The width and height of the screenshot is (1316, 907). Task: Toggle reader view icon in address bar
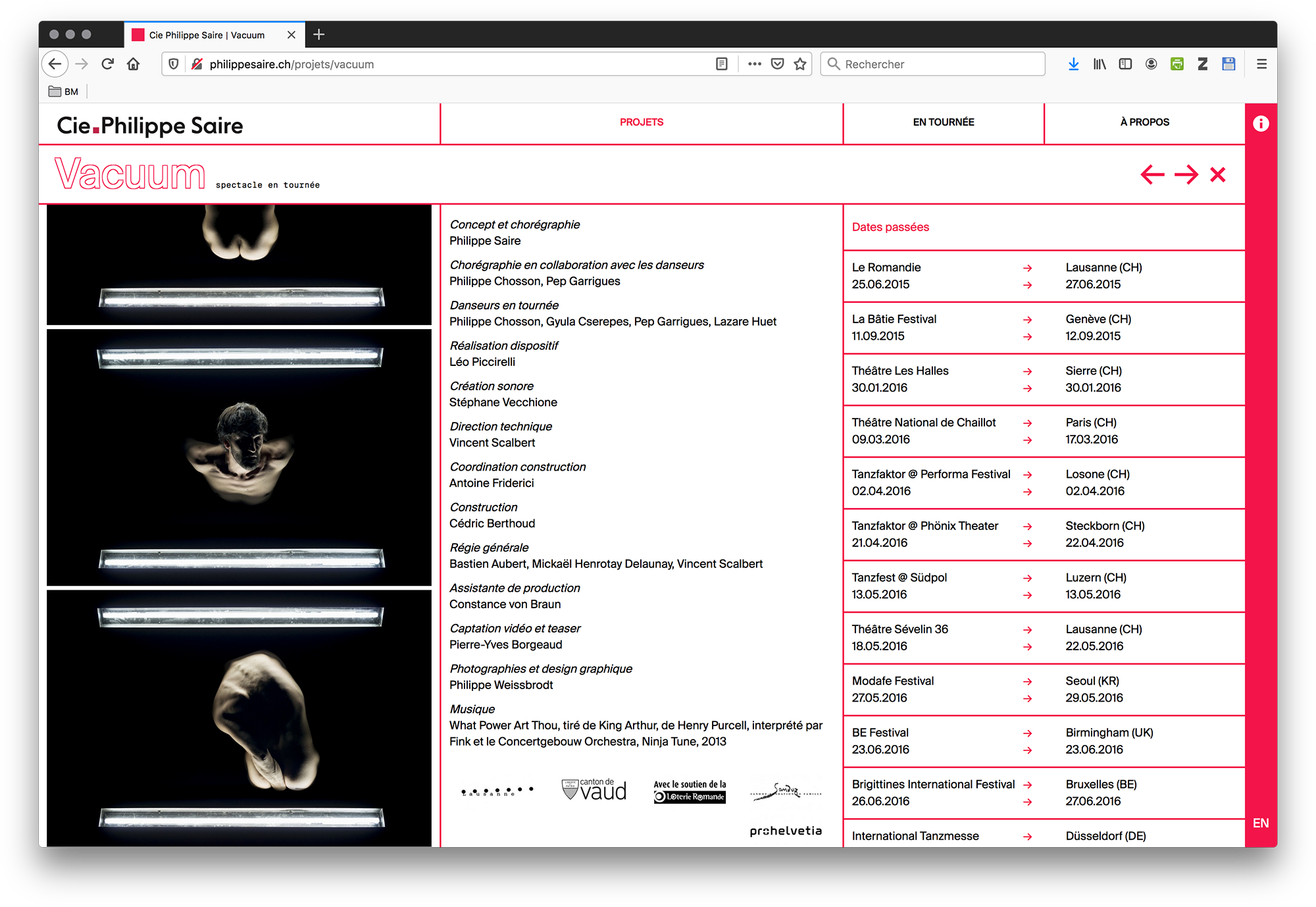(722, 64)
